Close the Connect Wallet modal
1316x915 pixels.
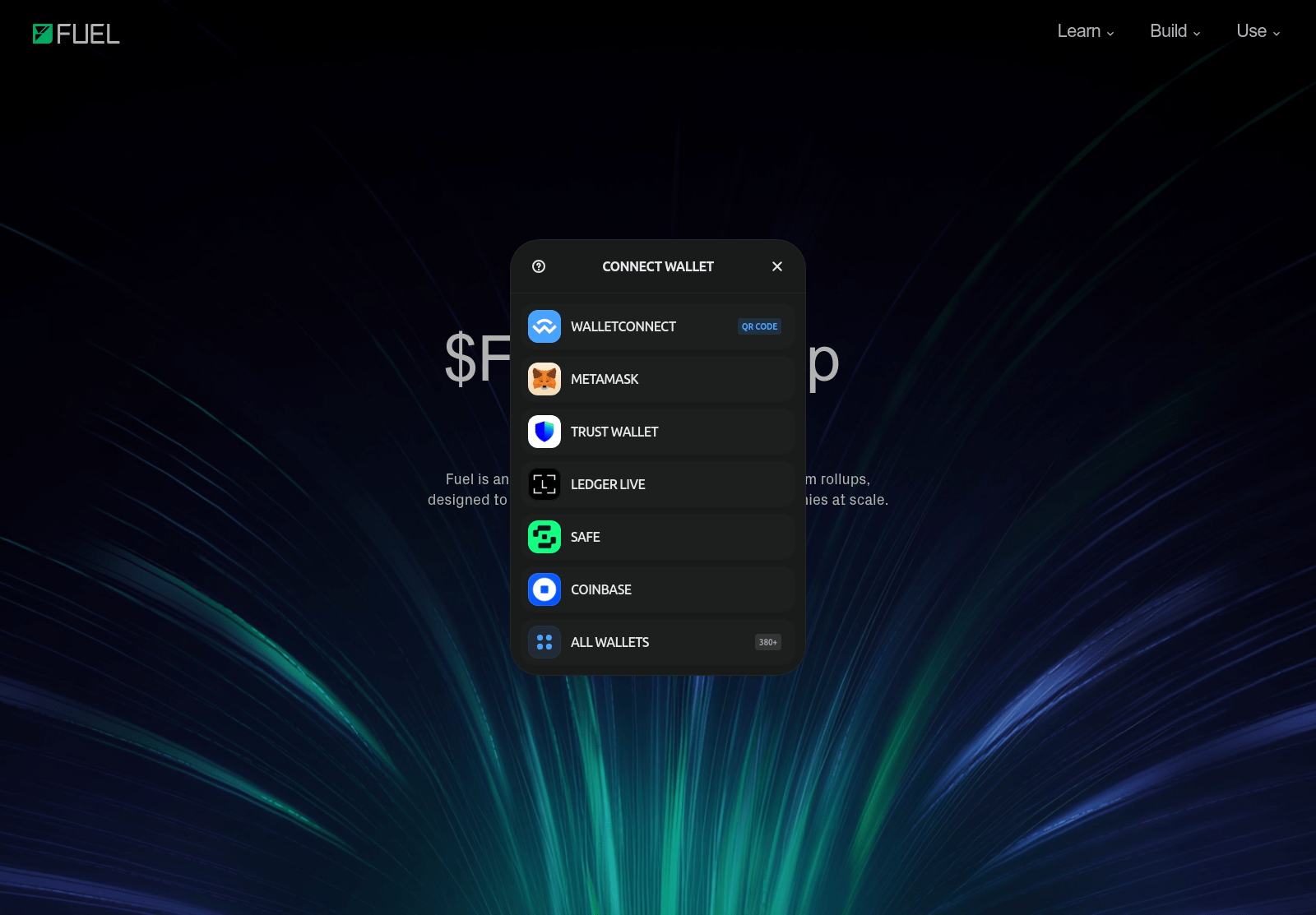click(x=776, y=266)
